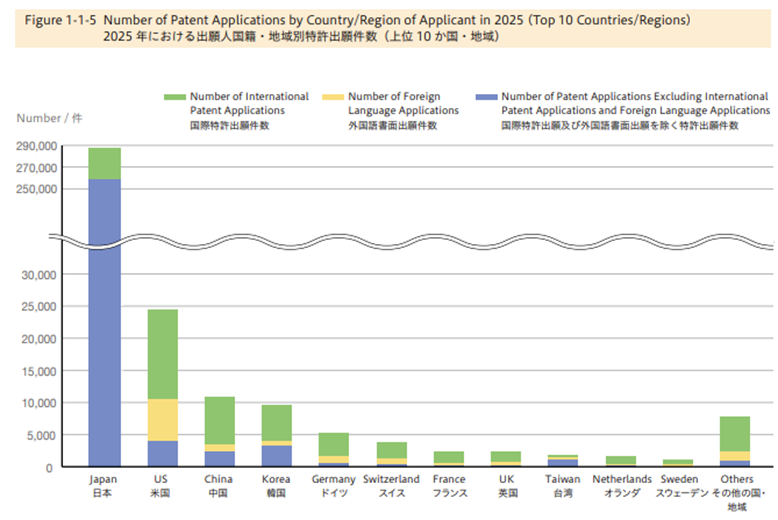The height and width of the screenshot is (520, 778).
Task: Click the yellow Foreign Language Applications legend swatch
Action: 334,97
